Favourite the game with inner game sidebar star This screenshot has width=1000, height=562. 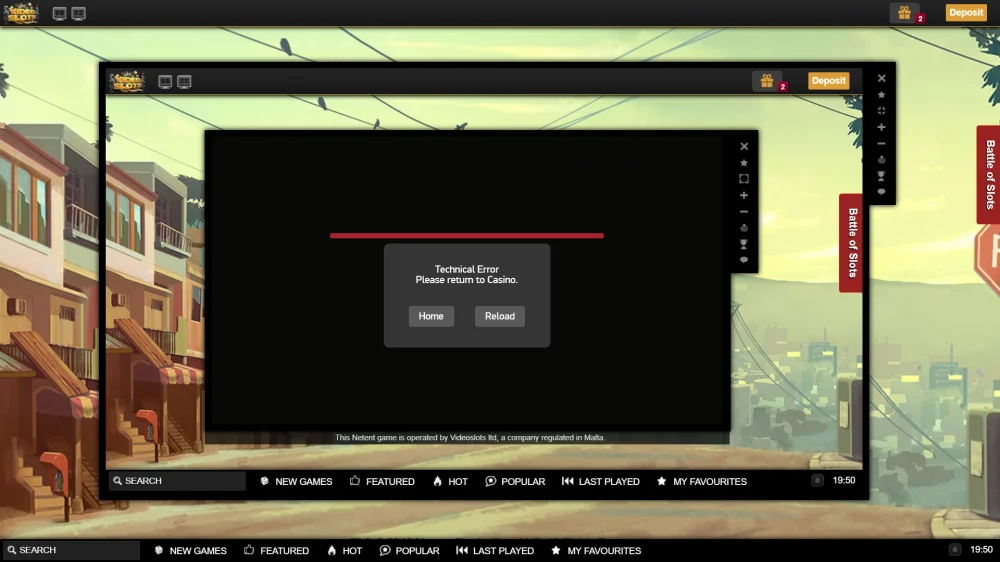tap(744, 163)
